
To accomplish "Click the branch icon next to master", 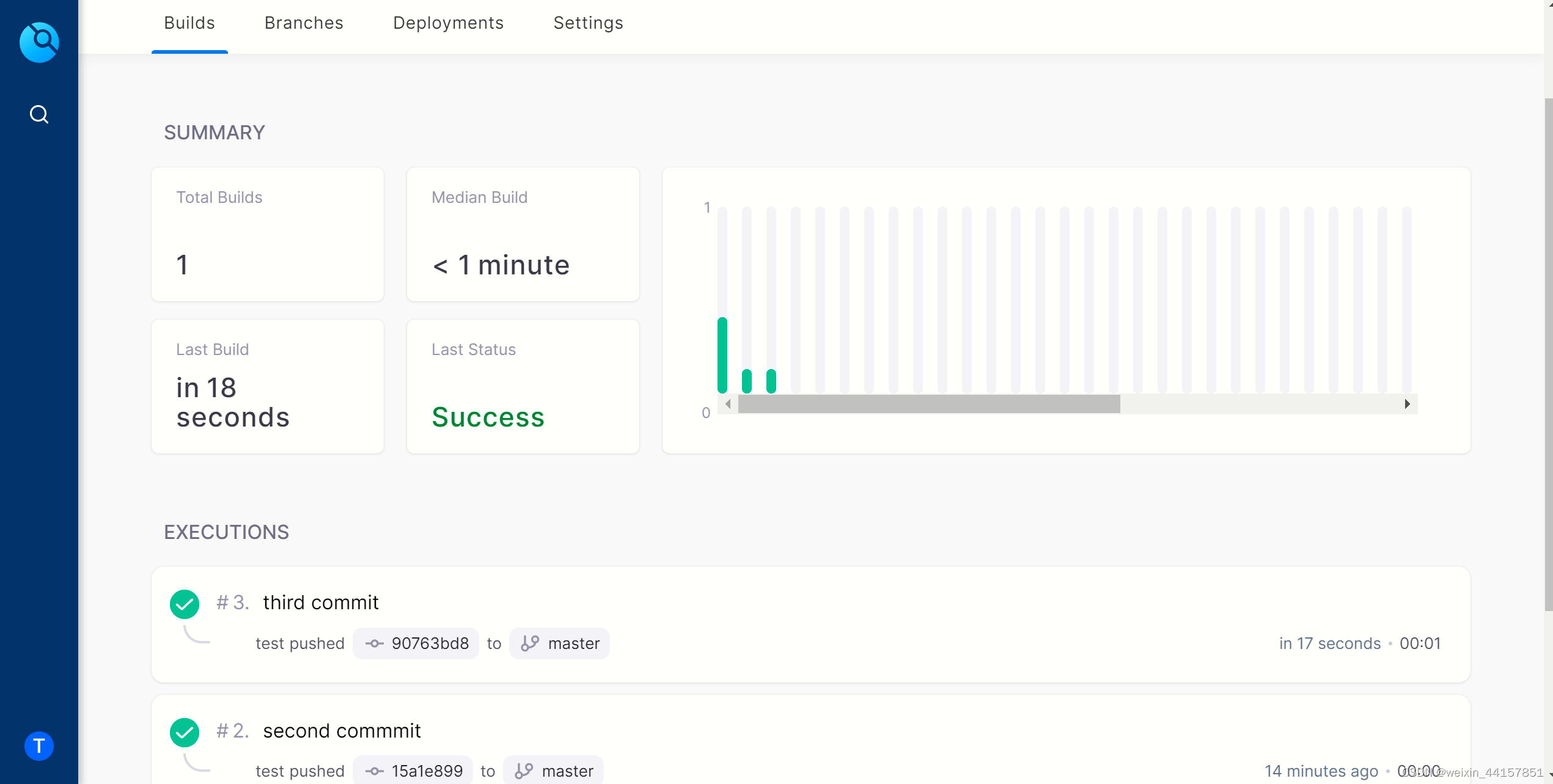I will tap(530, 643).
